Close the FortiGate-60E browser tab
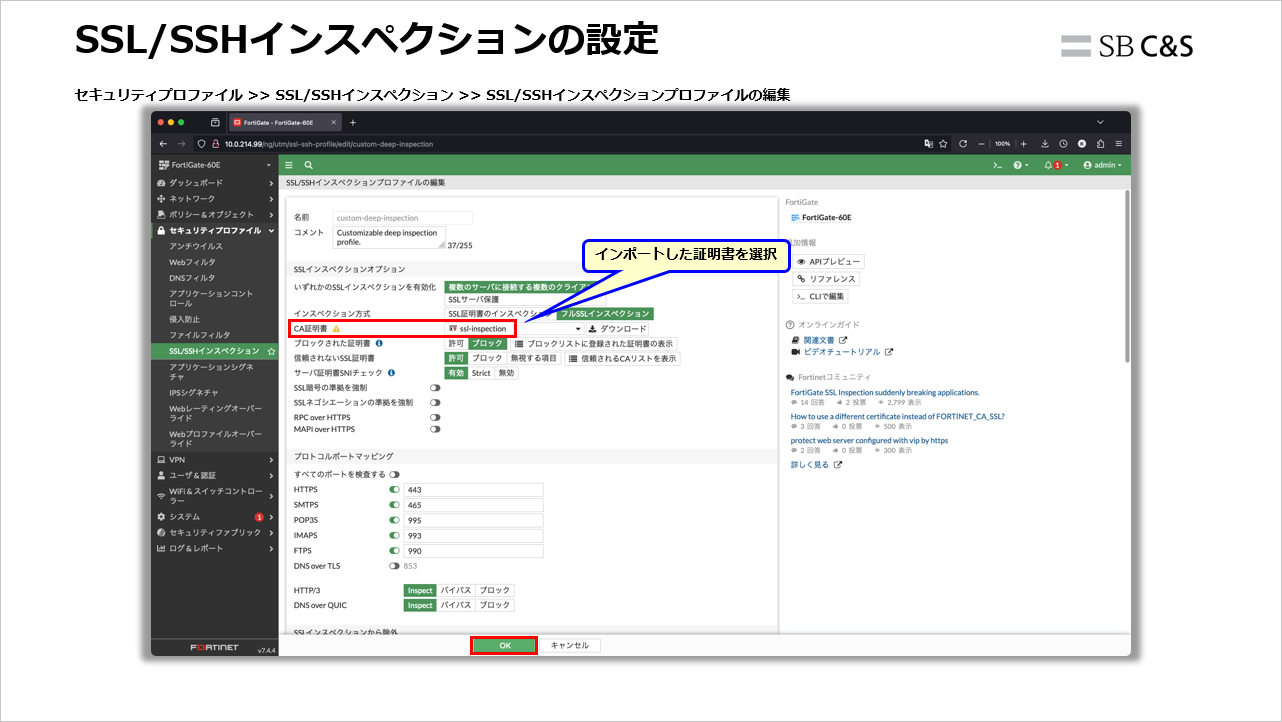The height and width of the screenshot is (722, 1282). pyautogui.click(x=334, y=122)
